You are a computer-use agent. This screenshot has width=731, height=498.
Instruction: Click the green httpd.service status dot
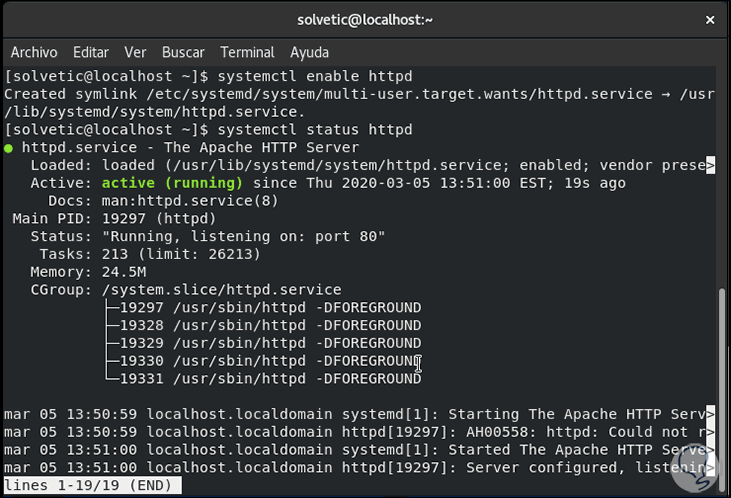coord(9,148)
